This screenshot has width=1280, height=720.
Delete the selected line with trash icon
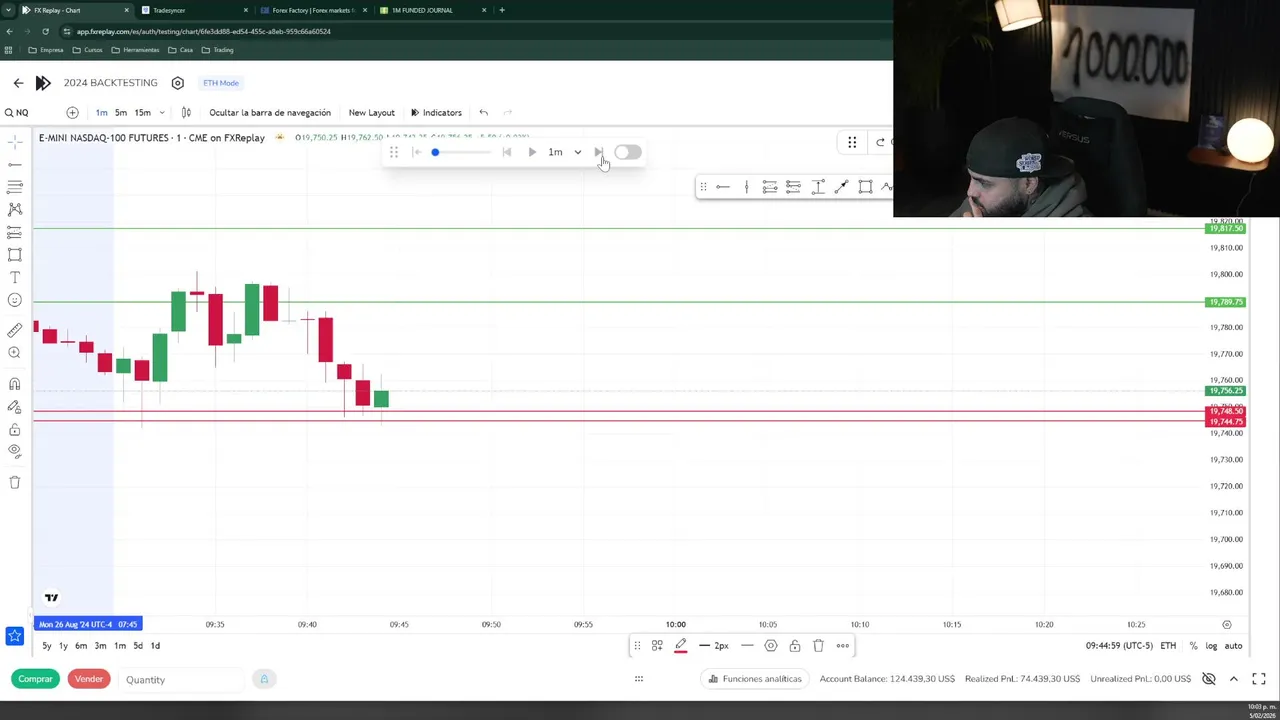(x=818, y=646)
